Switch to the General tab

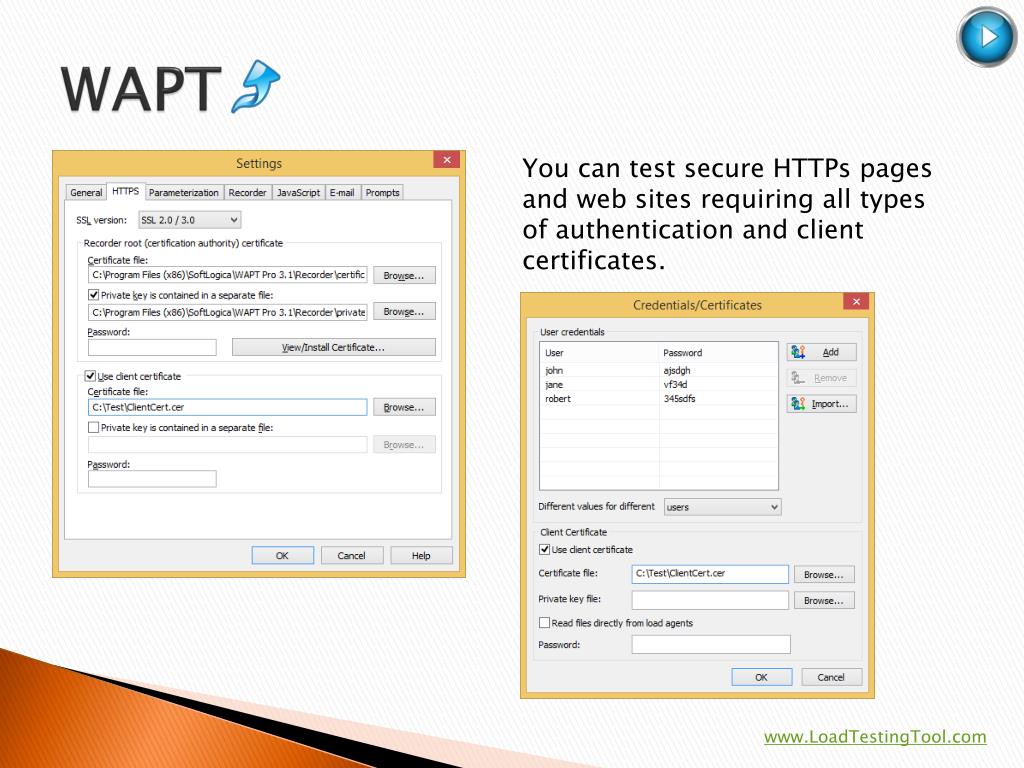(86, 193)
